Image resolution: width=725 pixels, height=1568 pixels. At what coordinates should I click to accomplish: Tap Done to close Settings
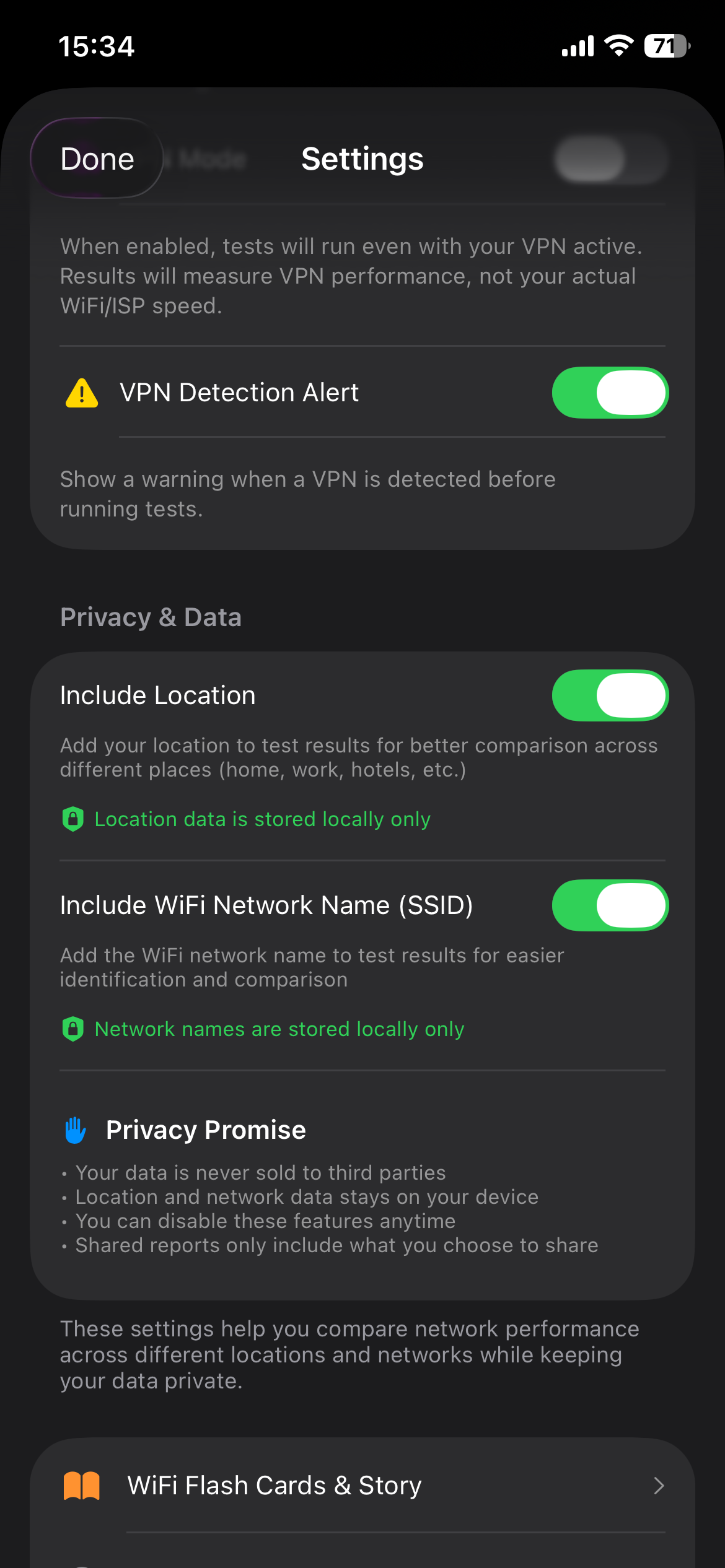(x=96, y=158)
